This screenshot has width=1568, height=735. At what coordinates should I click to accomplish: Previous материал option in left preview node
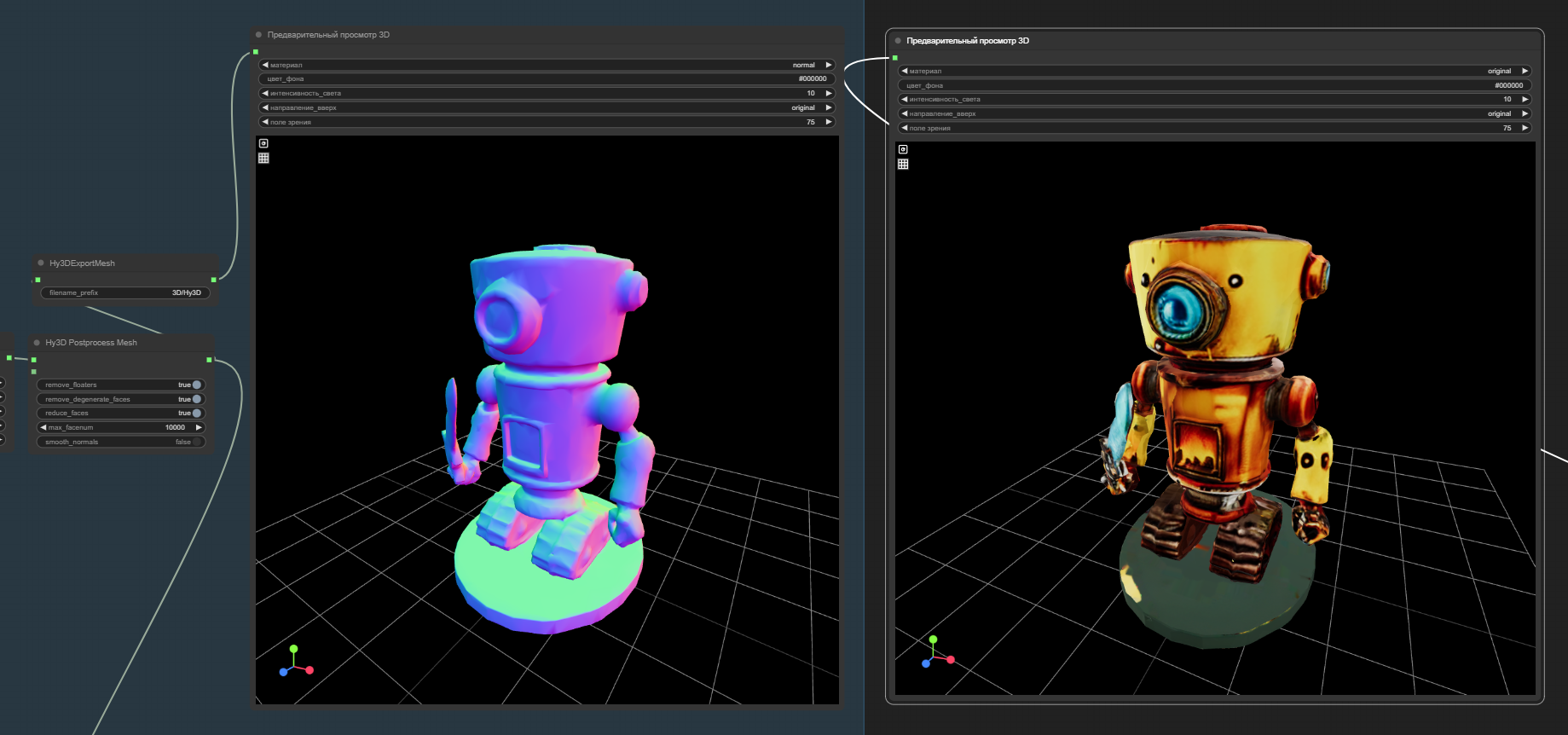265,65
